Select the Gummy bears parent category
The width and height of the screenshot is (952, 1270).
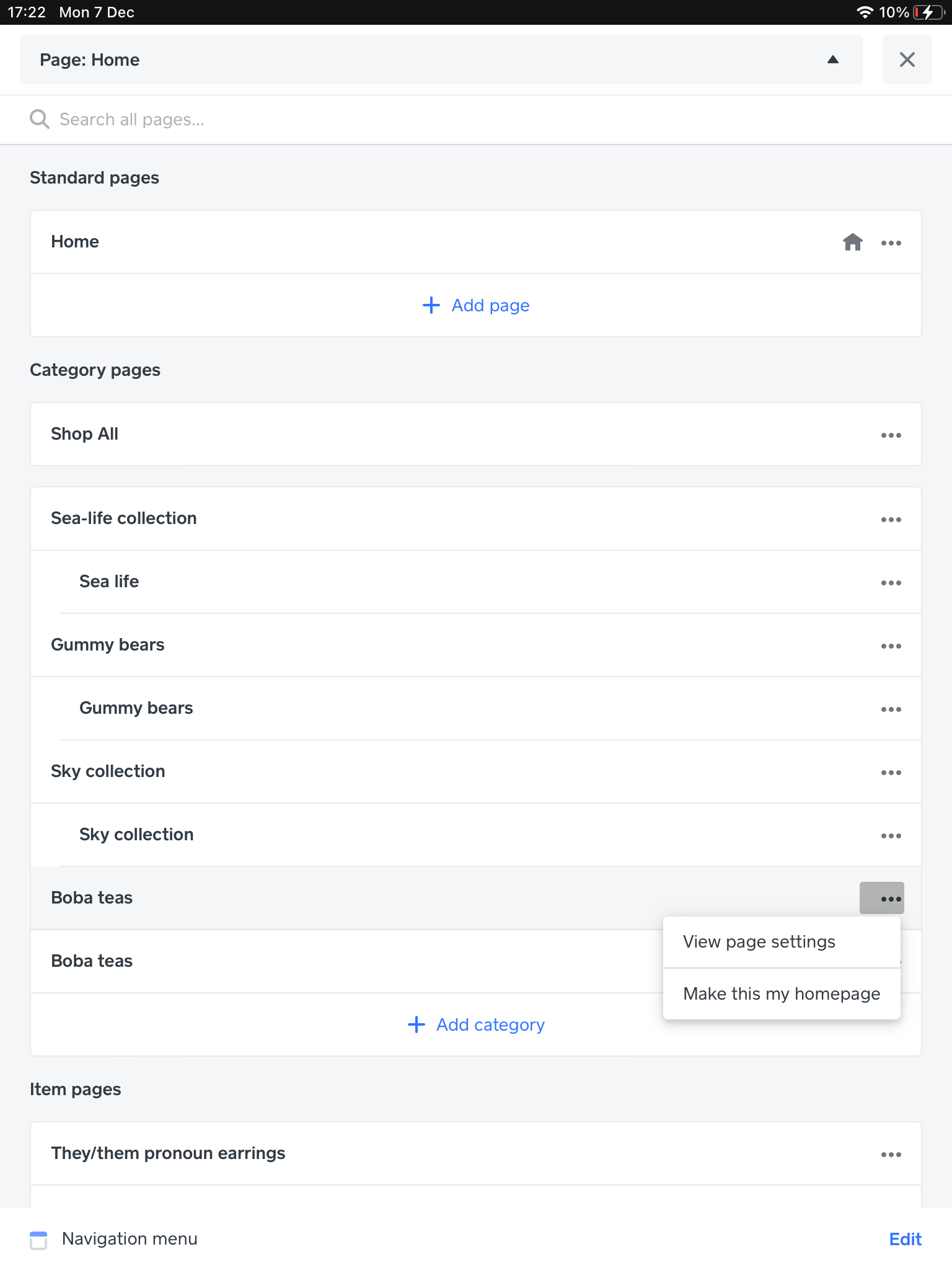[108, 645]
